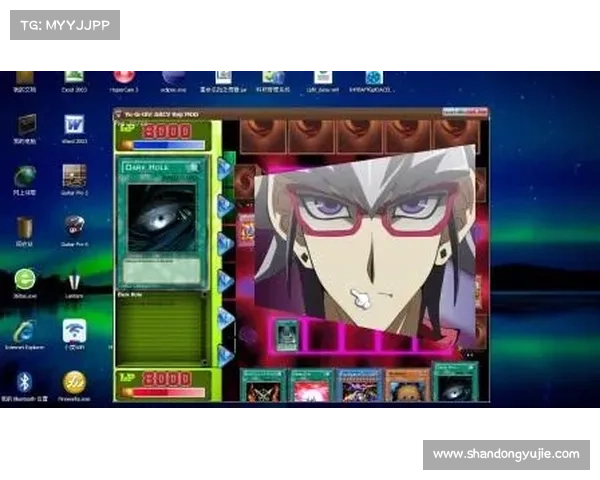Open the green 360se.exe browser icon
Screen dimensions: 600x480
point(25,282)
